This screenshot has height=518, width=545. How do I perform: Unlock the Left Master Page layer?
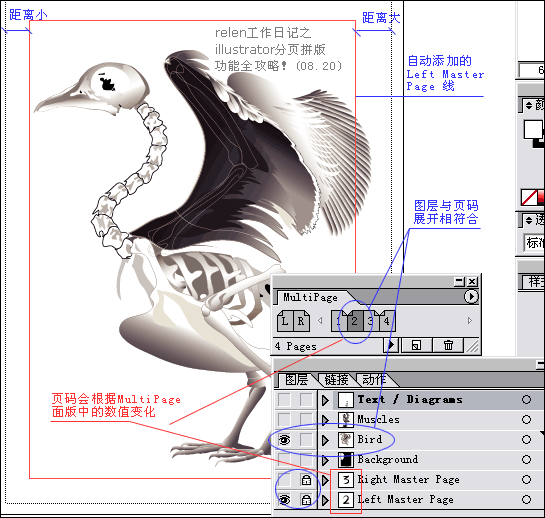point(306,500)
